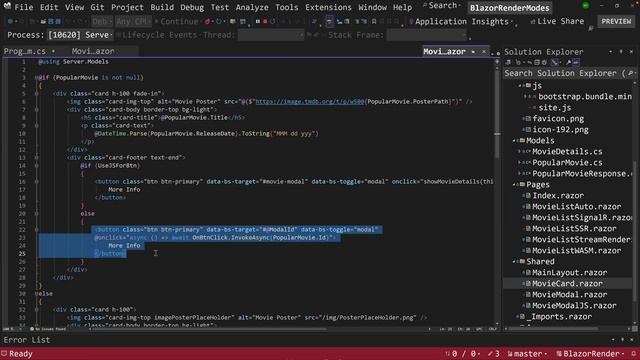The image size is (640, 360).
Task: Select Index.razor file
Action: click(558, 196)
